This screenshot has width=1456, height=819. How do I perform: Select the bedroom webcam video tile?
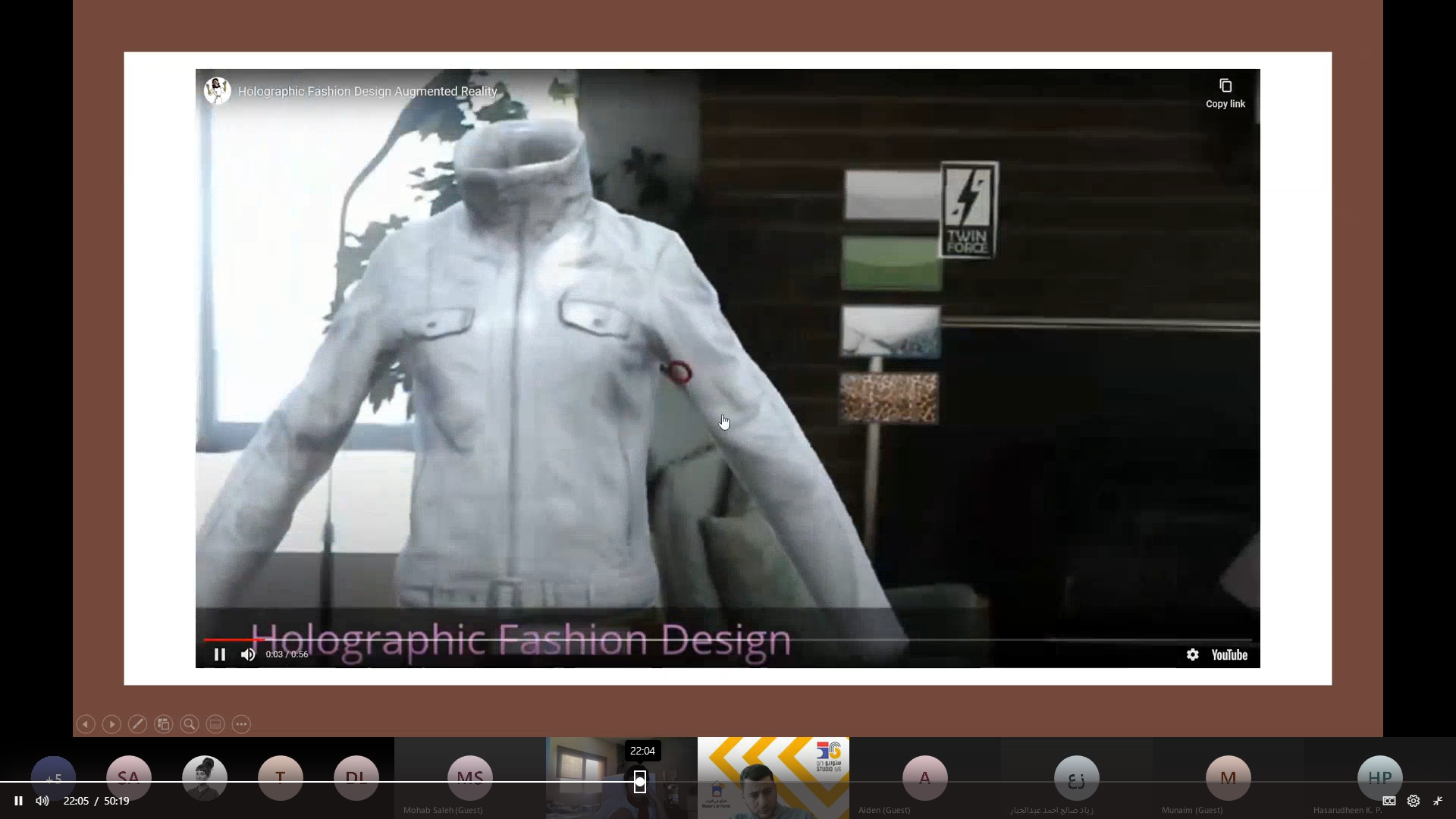click(x=622, y=778)
